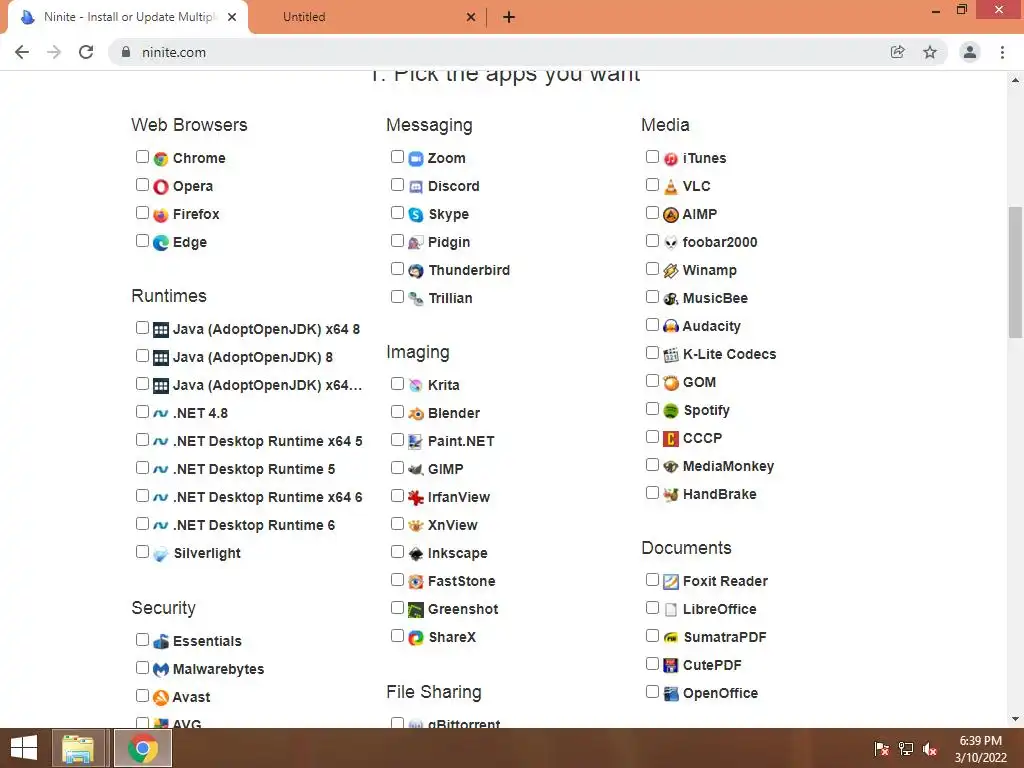
Task: Click the FastStone label
Action: [462, 581]
